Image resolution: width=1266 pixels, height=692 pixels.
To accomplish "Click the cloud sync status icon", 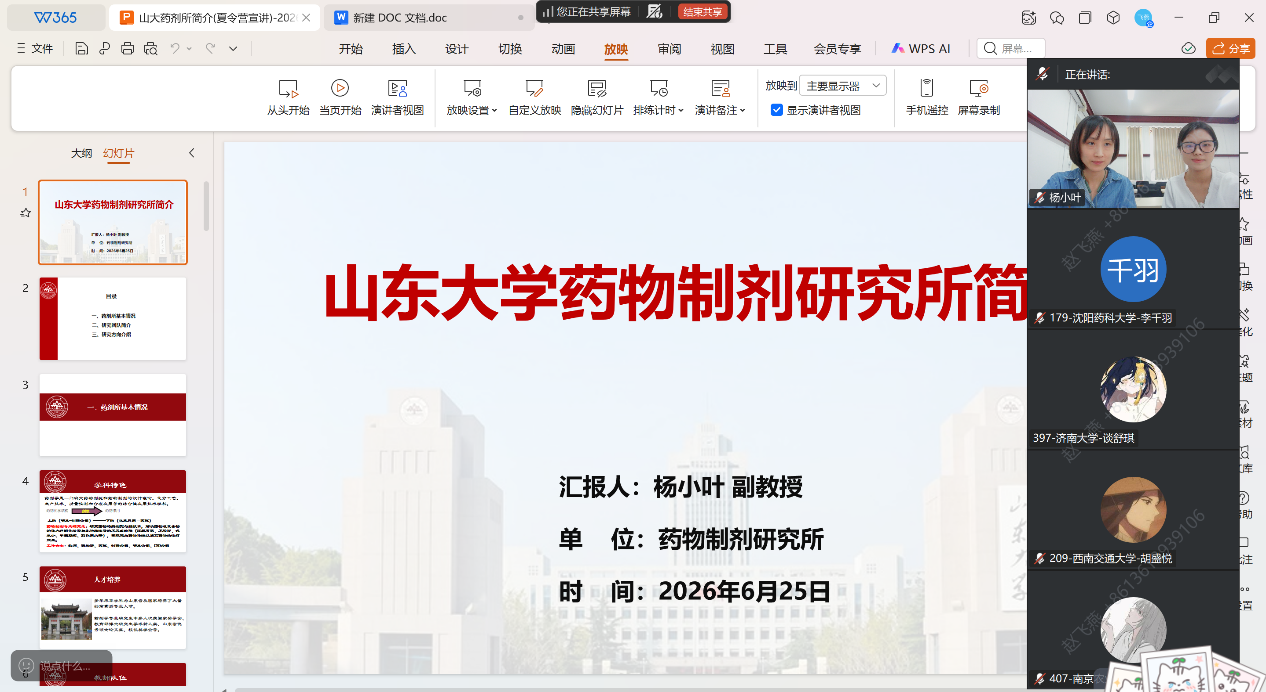I will coord(1189,48).
